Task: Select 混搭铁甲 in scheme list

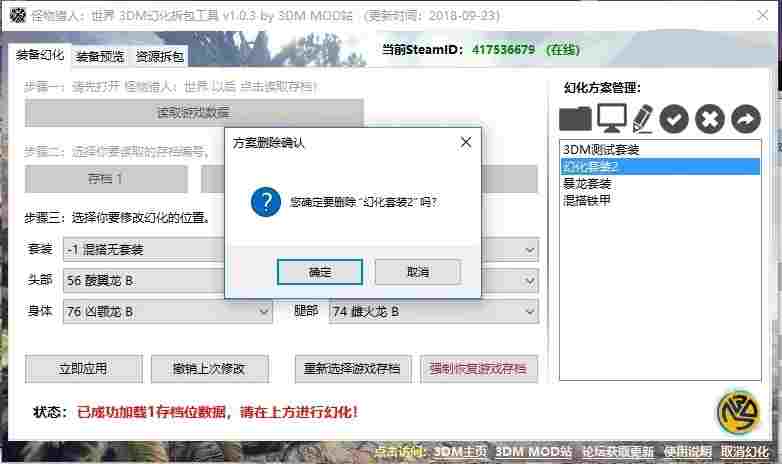Action: (x=660, y=200)
